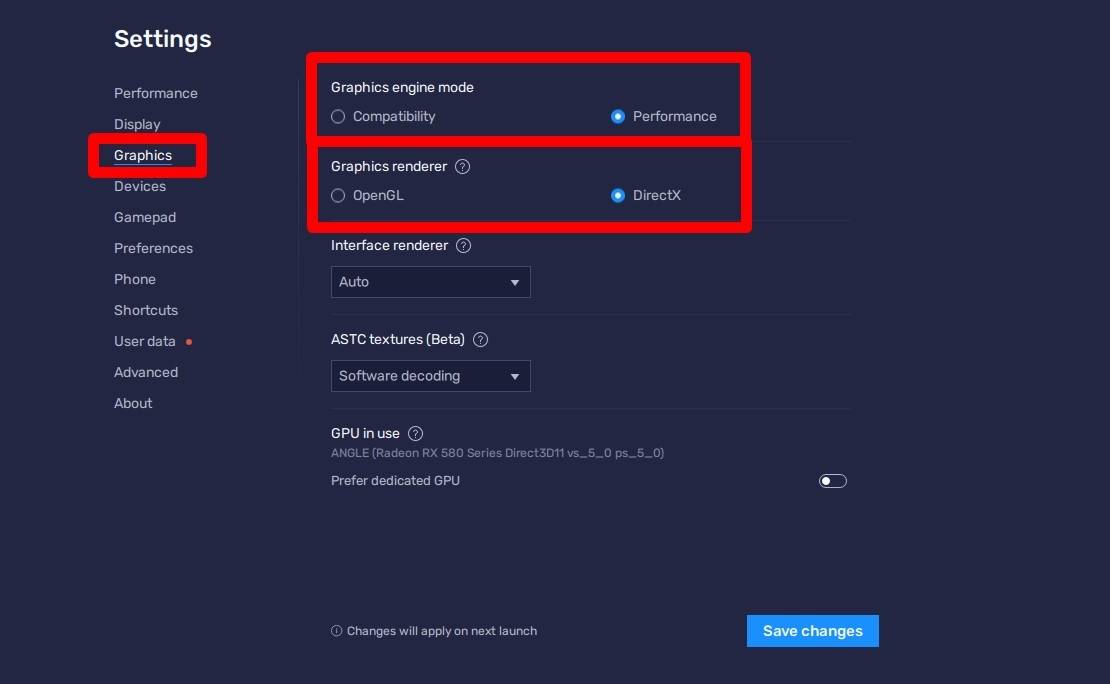Click the Save changes button

(813, 631)
